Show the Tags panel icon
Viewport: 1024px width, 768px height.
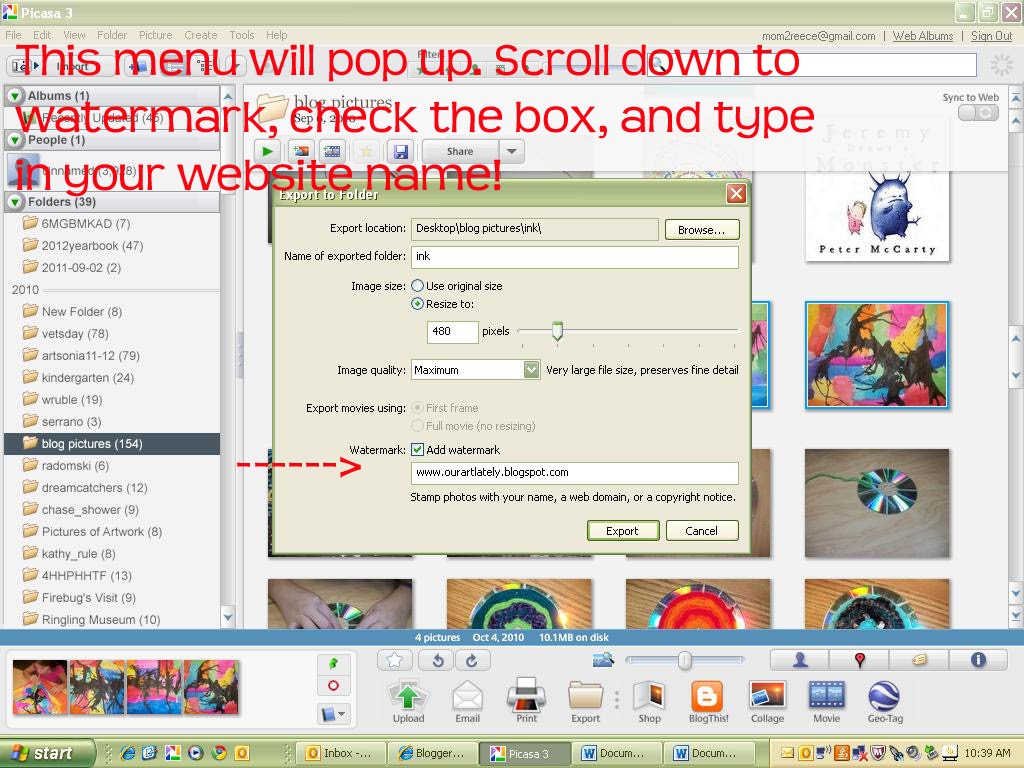coord(919,660)
